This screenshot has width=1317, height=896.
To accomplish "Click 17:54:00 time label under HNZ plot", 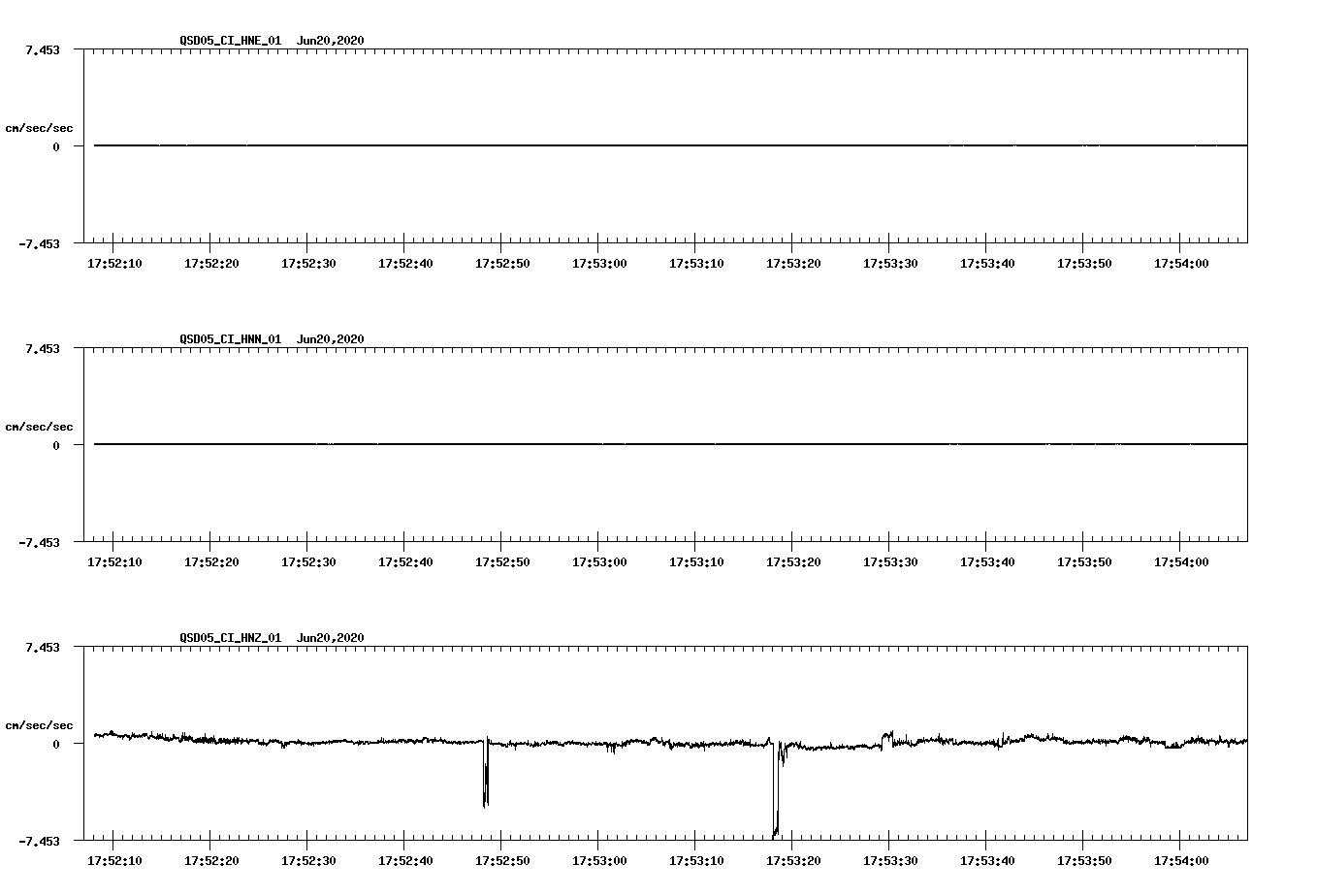I will (x=1181, y=860).
